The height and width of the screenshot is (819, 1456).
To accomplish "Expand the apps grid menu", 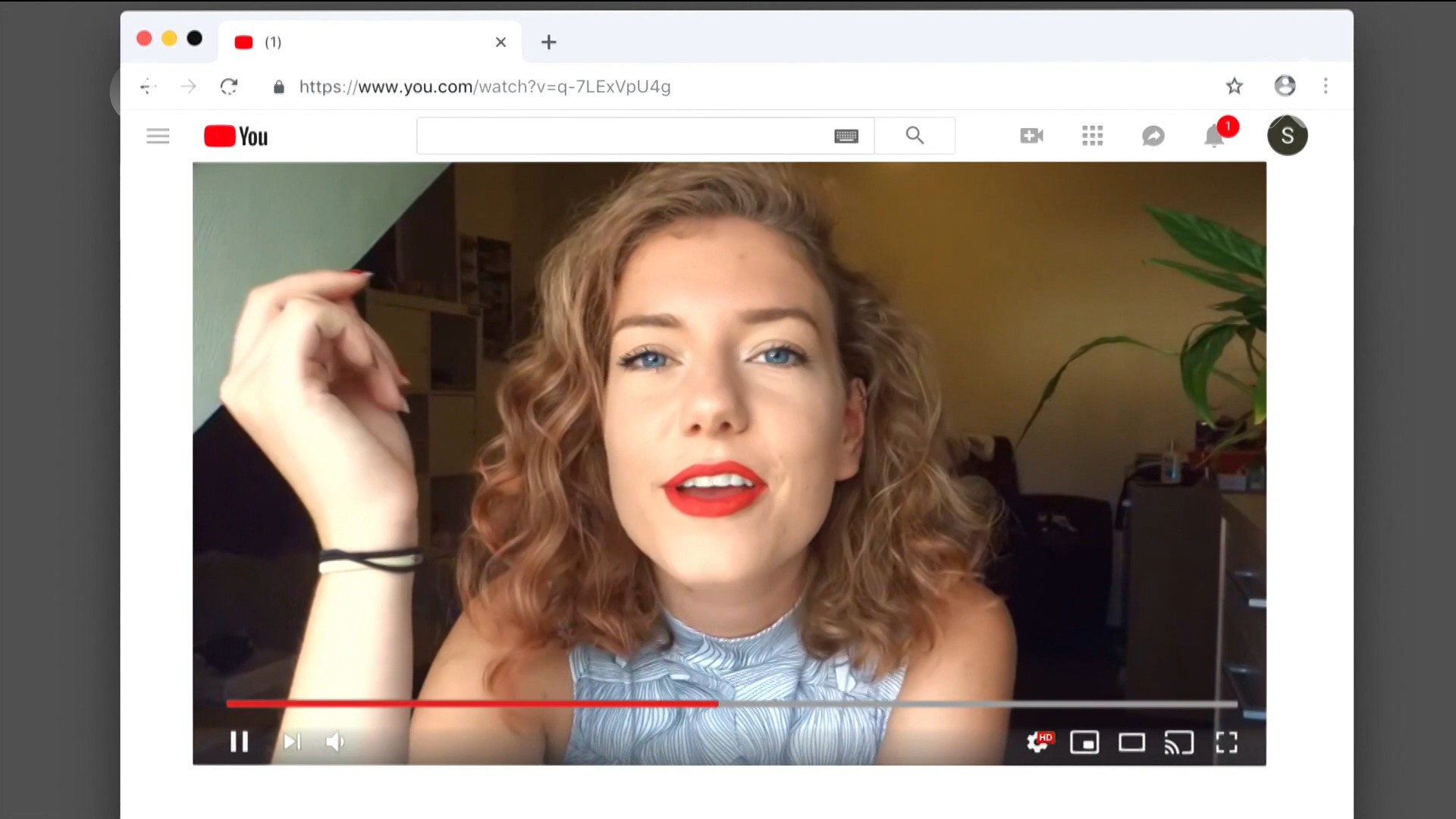I will point(1092,136).
